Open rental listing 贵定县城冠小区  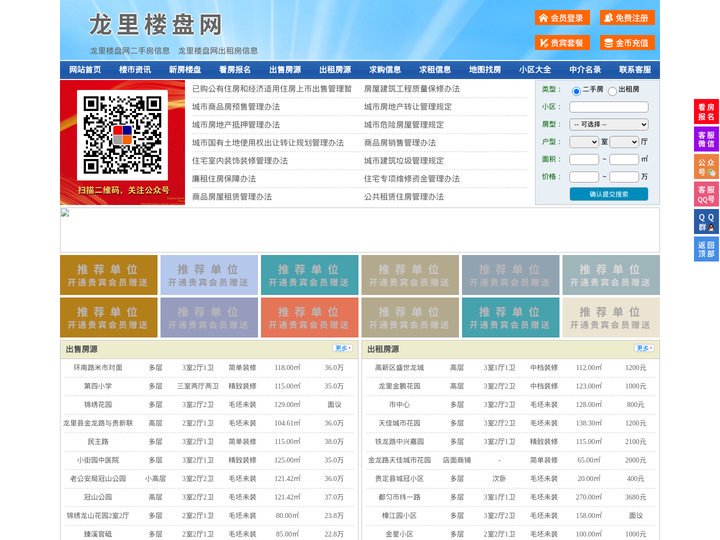pos(399,479)
